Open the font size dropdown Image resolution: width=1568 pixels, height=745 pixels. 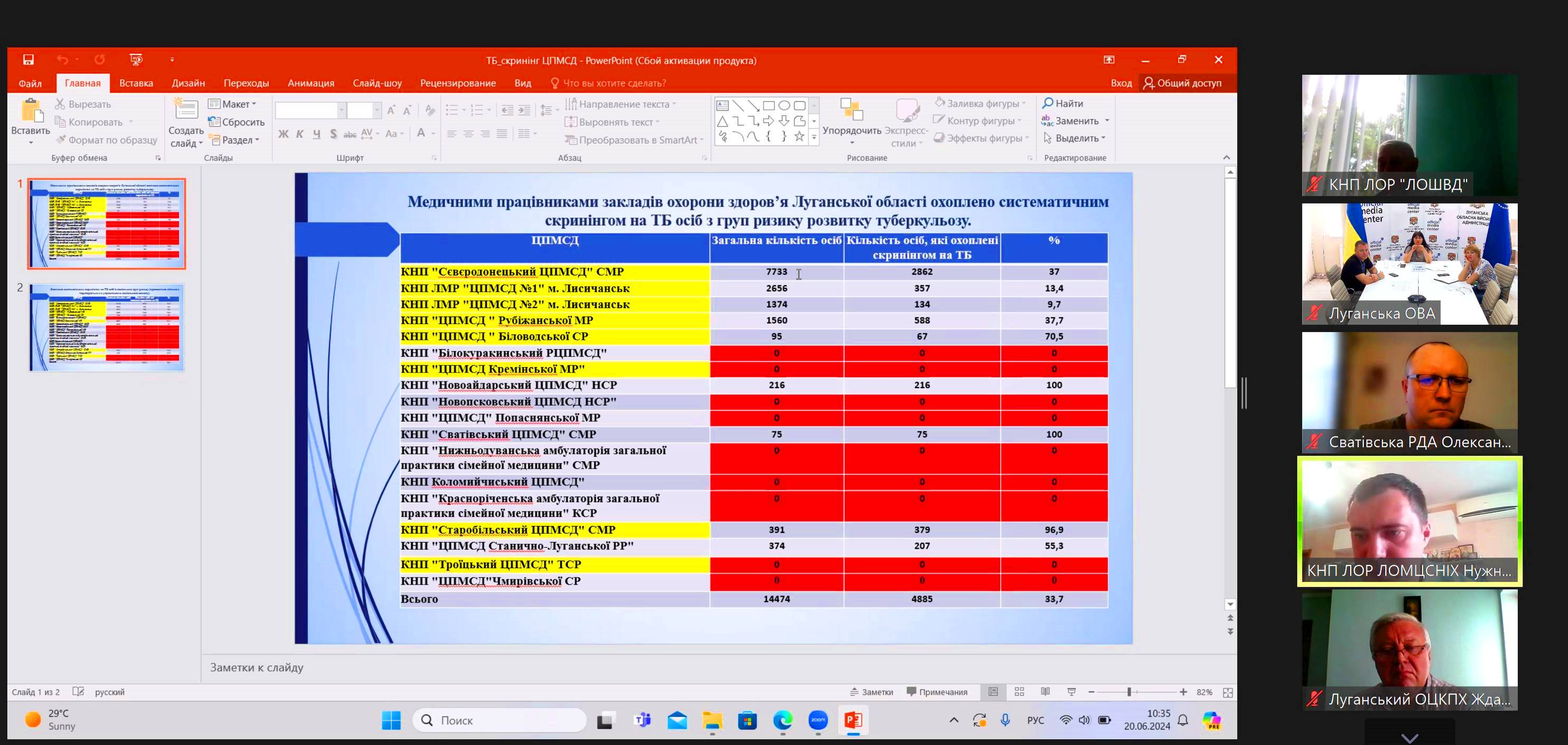click(377, 110)
